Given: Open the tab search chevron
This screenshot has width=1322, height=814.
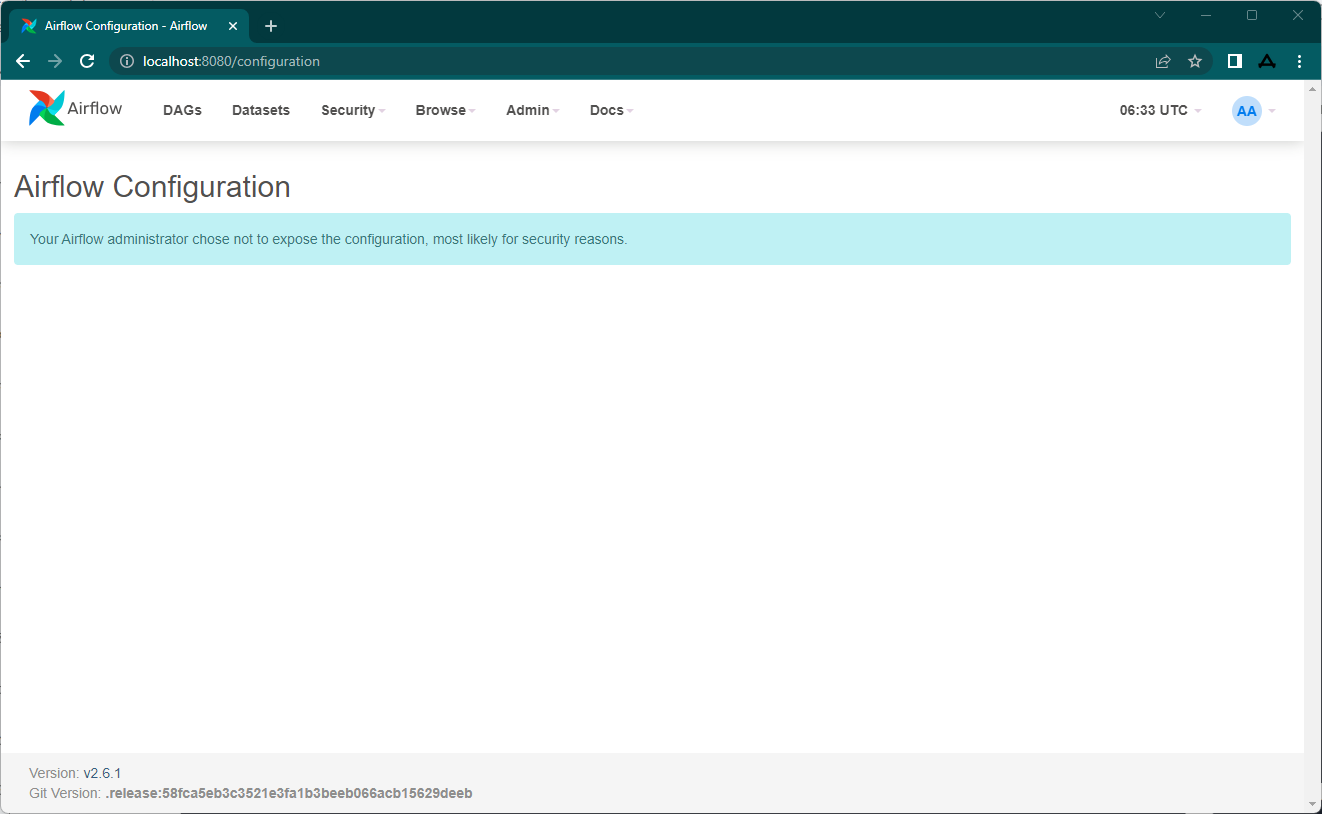Looking at the screenshot, I should (x=1160, y=15).
